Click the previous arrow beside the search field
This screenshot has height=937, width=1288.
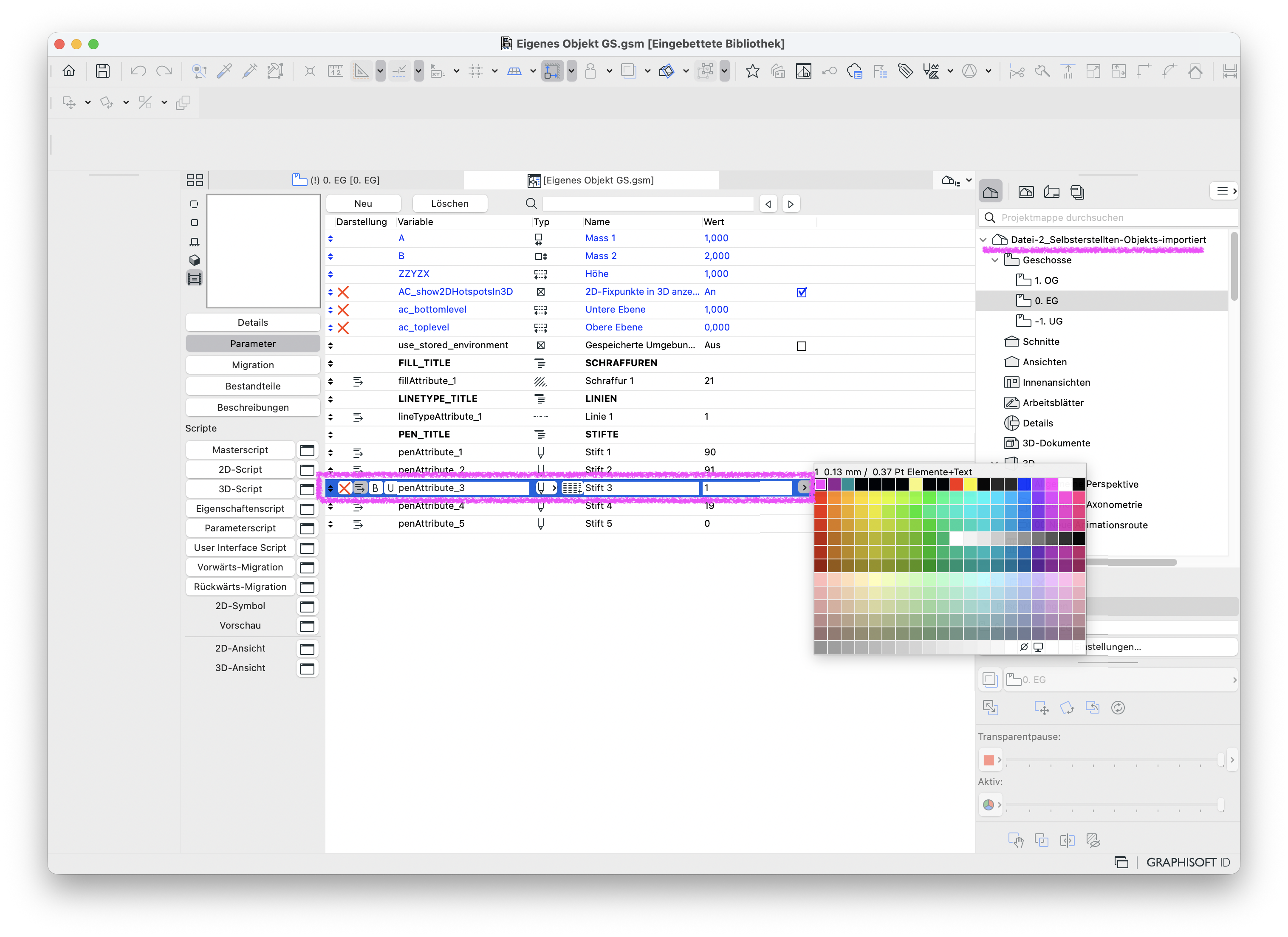point(768,204)
